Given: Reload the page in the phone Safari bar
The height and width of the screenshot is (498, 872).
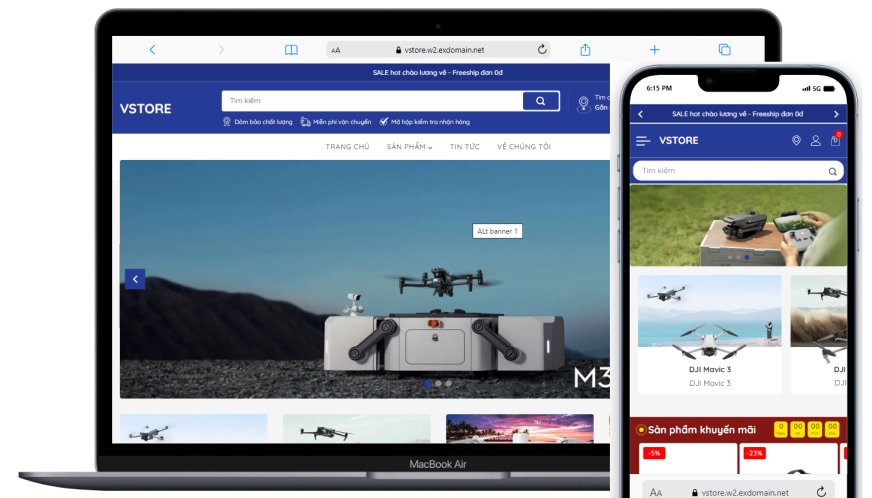Looking at the screenshot, I should (821, 491).
